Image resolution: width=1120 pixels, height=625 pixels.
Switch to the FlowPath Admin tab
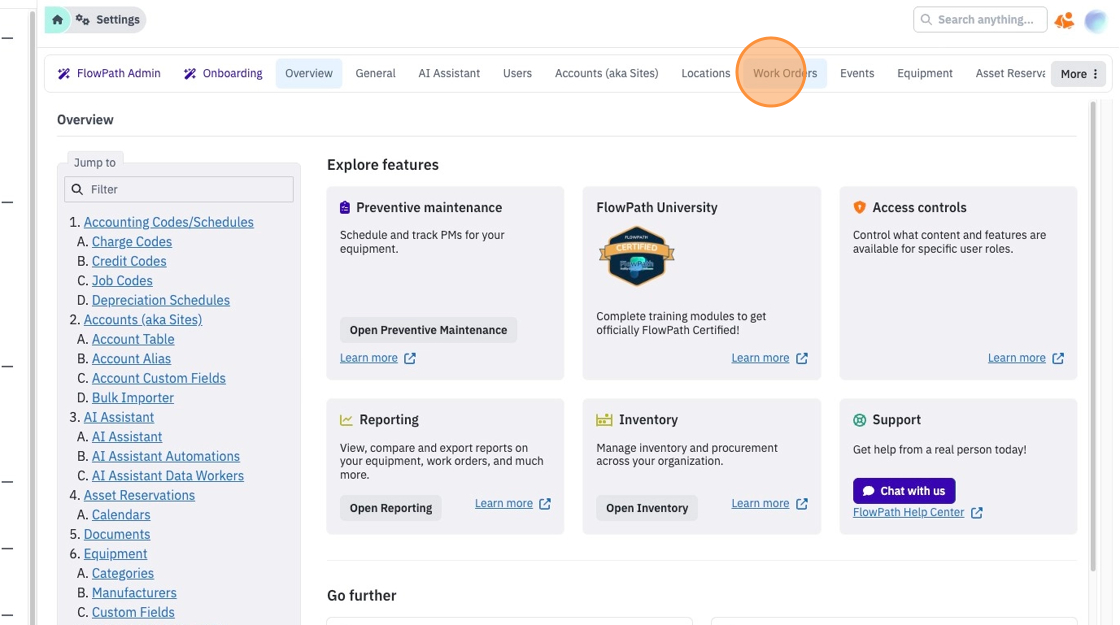point(109,74)
